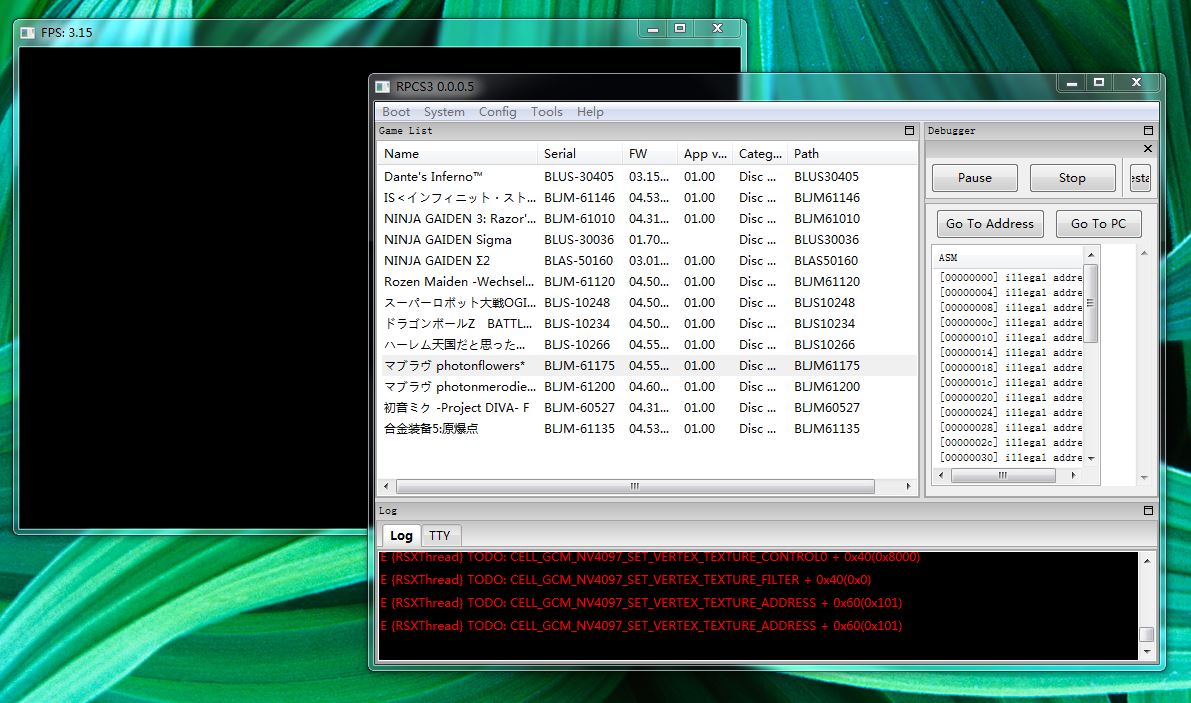Sort game list by Path column
Viewport: 1191px width, 703px height.
click(851, 153)
